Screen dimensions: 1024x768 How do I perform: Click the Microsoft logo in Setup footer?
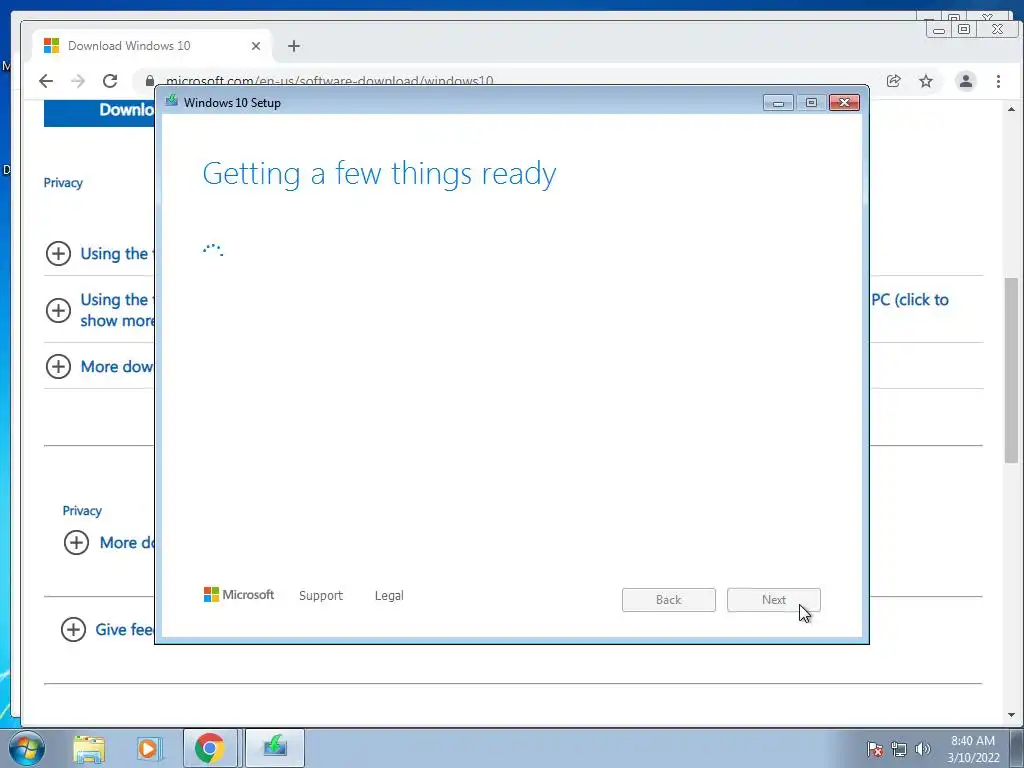coord(239,594)
